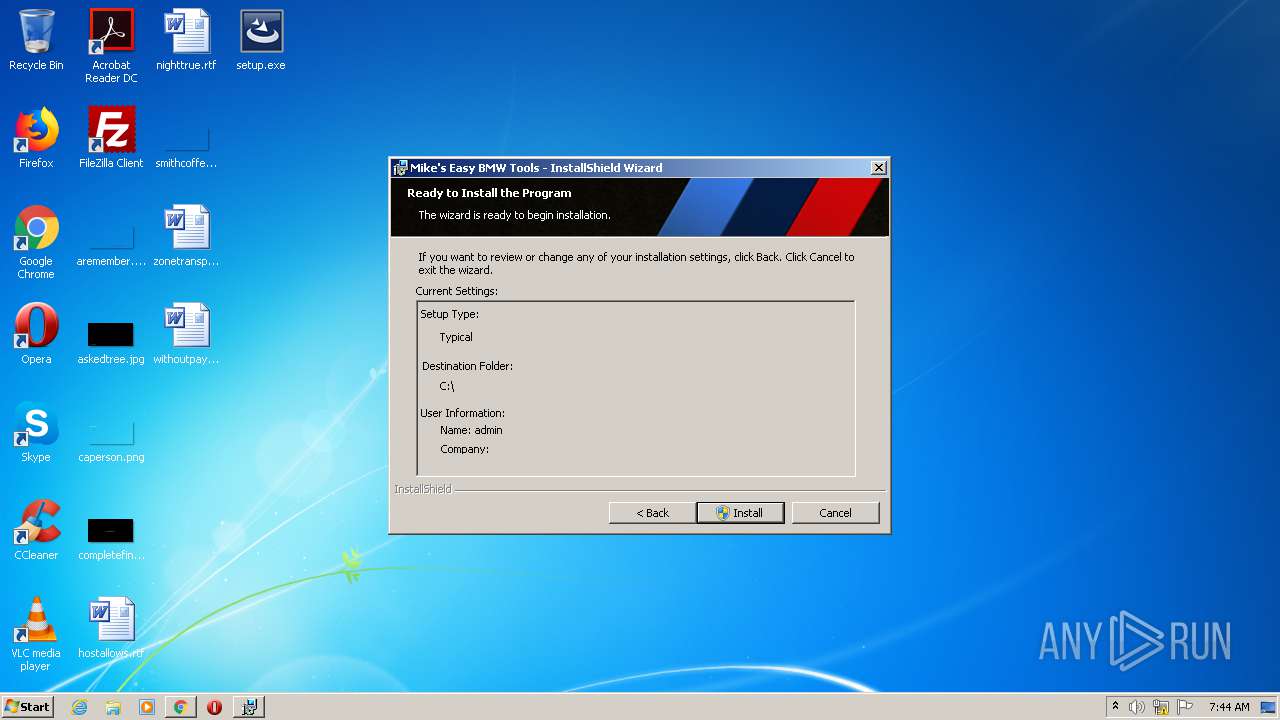Open the network tray icon
The image size is (1280, 720).
click(x=1161, y=707)
